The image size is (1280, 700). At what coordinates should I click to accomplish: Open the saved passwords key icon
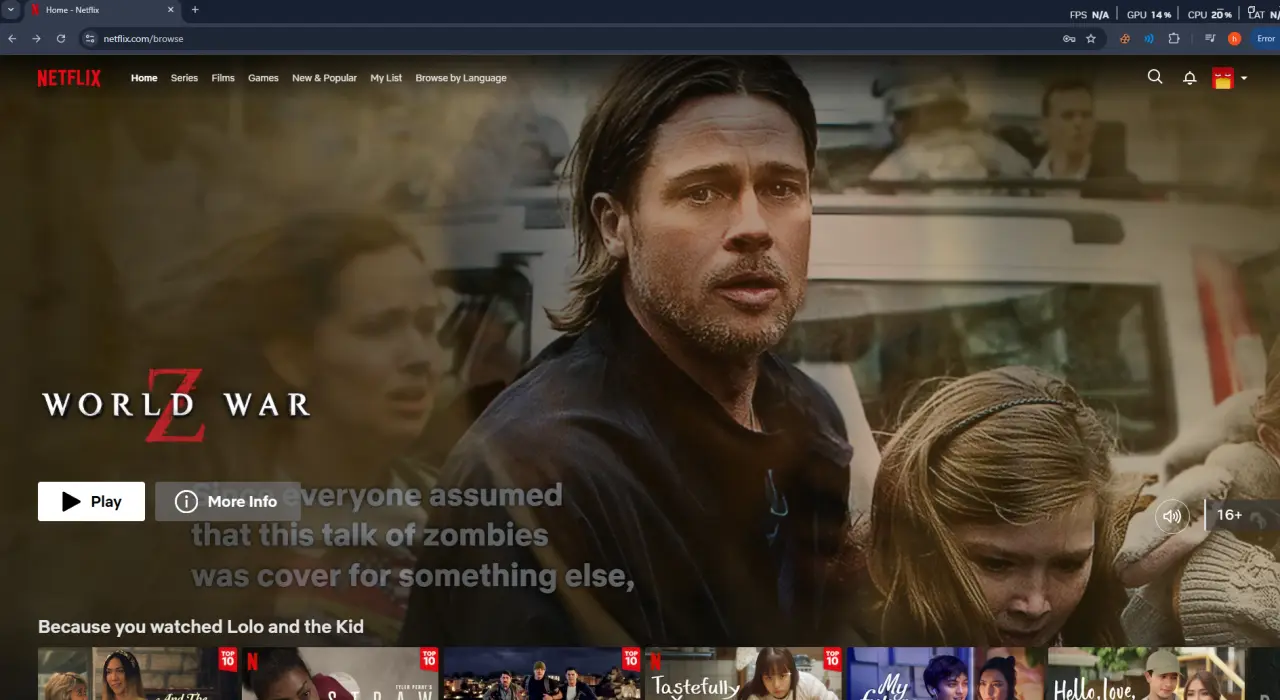pos(1069,38)
